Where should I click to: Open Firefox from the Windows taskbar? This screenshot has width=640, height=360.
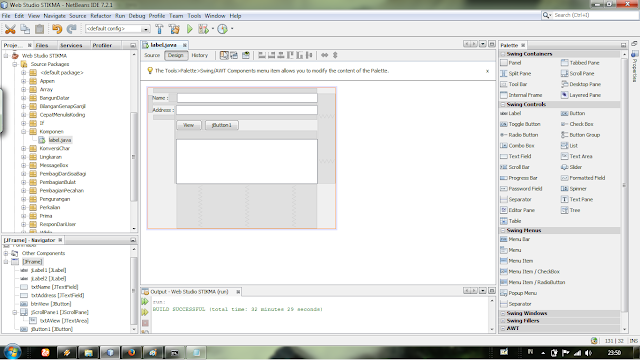point(131,353)
